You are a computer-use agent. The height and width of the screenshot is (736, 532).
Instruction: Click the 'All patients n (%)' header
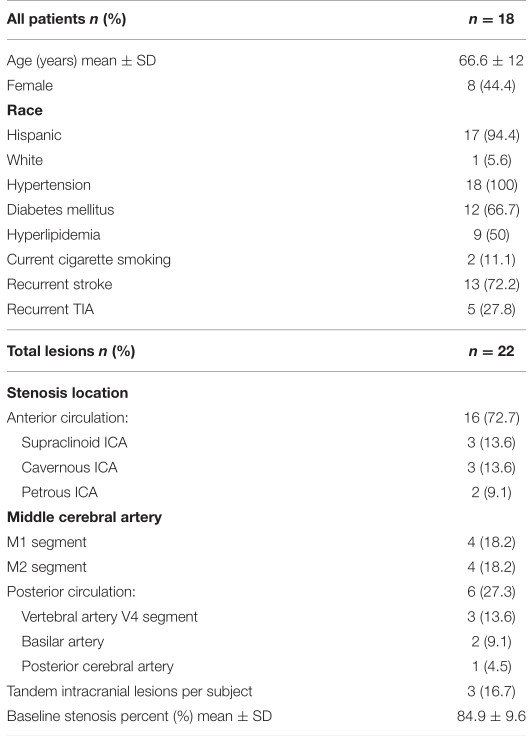pyautogui.click(x=66, y=19)
